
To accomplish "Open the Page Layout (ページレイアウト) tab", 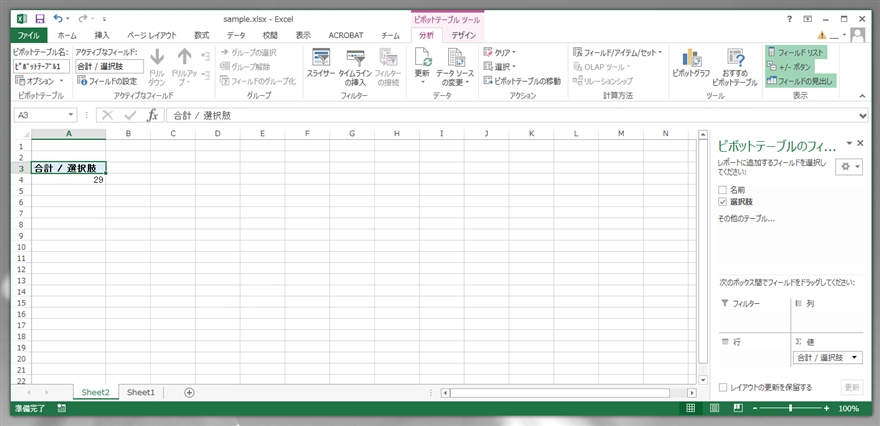I will pos(152,35).
